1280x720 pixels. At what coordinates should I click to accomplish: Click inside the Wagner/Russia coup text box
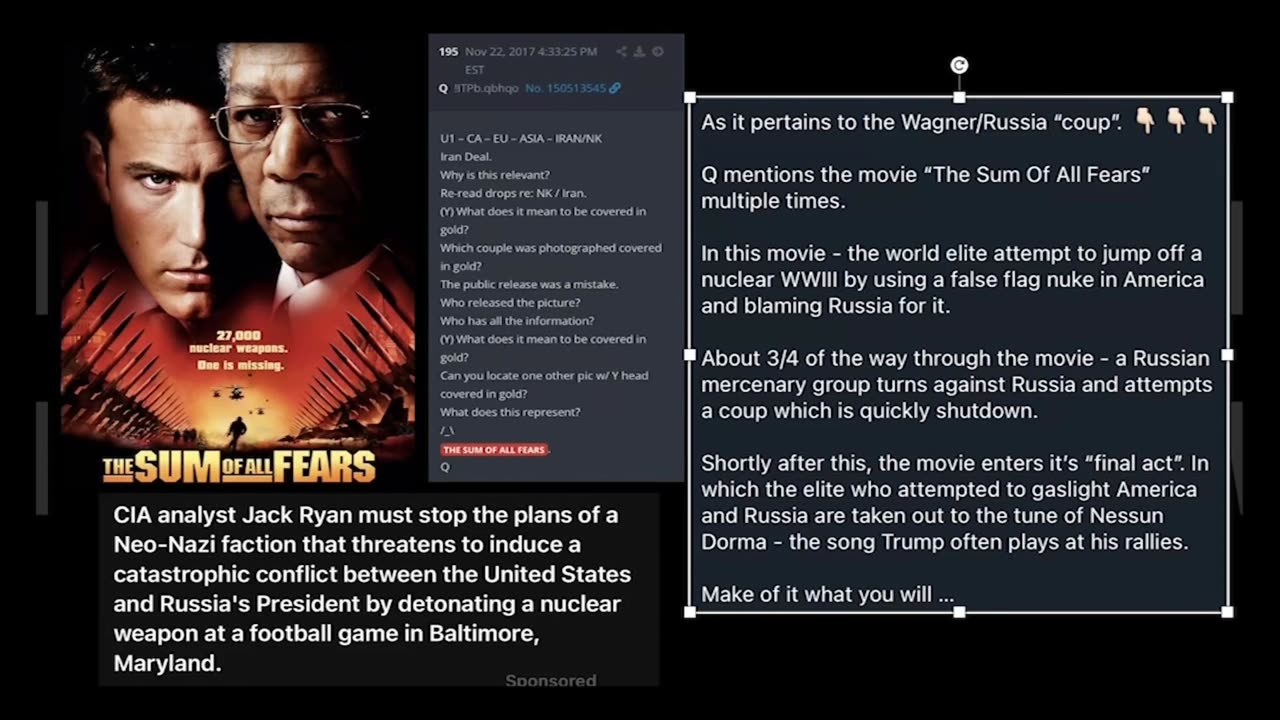[959, 354]
